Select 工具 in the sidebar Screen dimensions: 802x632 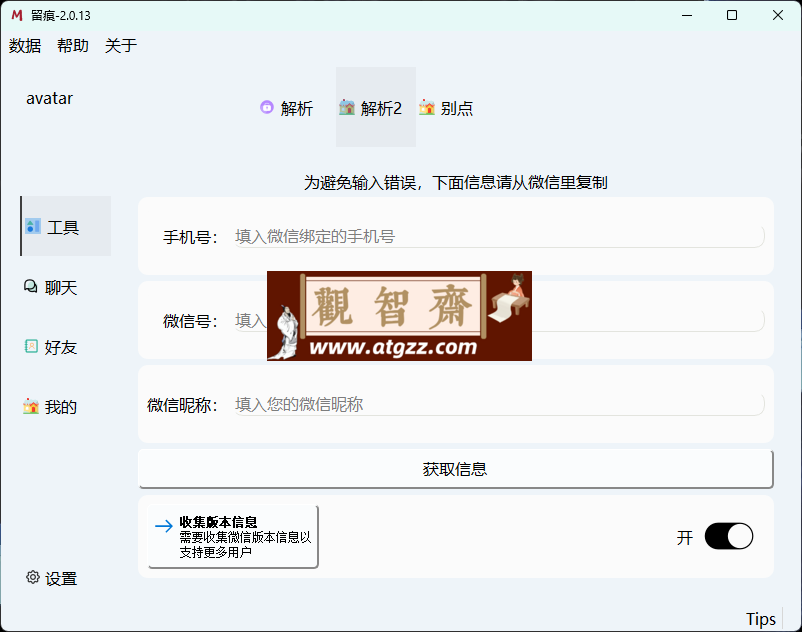tap(63, 227)
